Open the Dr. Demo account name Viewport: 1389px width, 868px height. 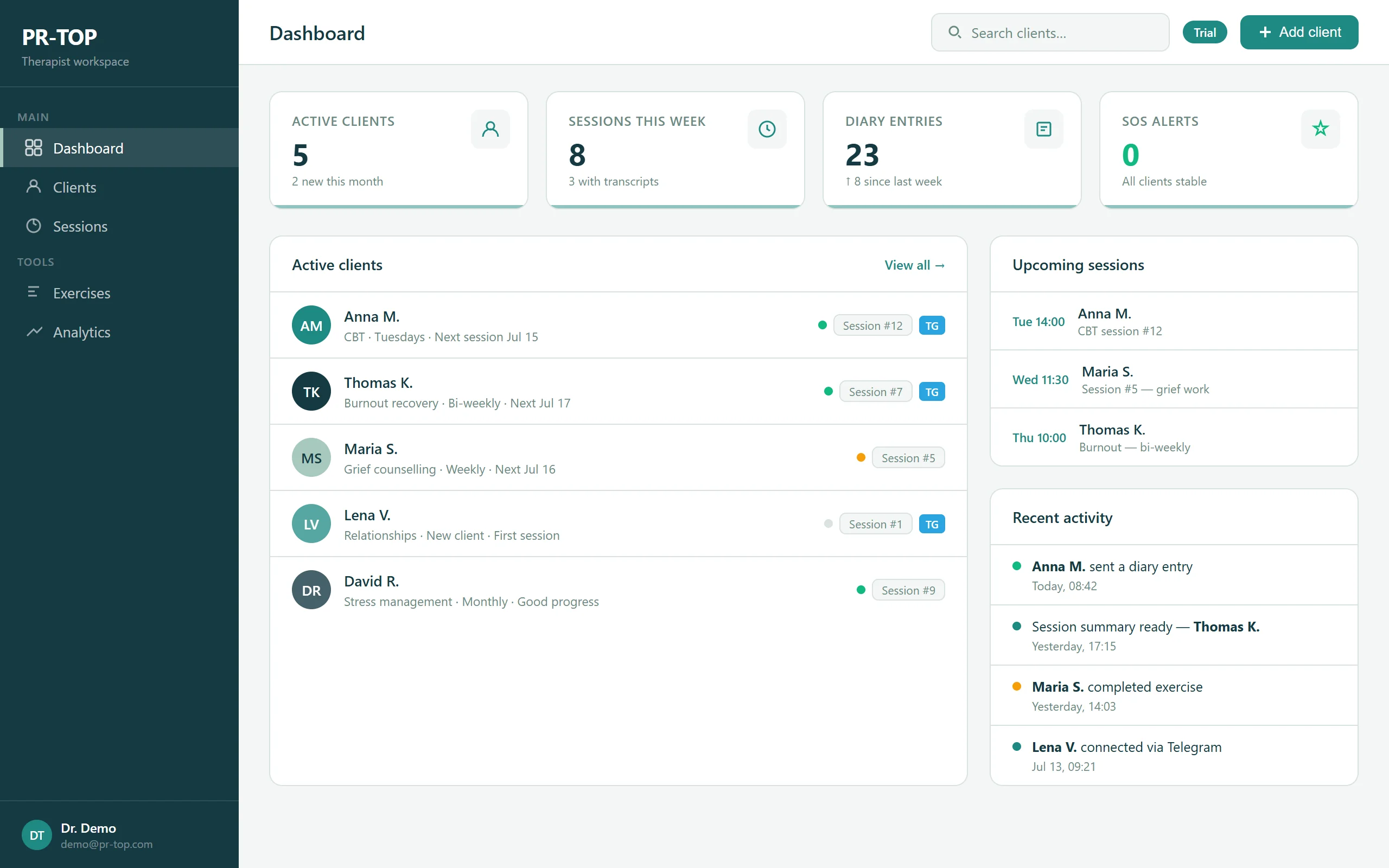click(88, 828)
